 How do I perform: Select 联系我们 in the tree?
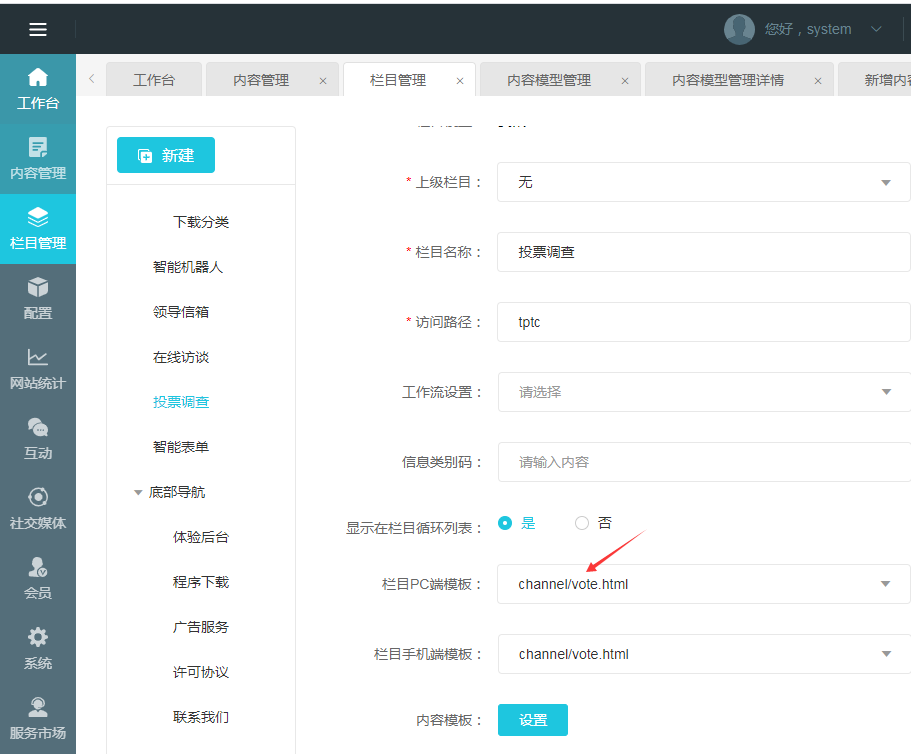[x=201, y=717]
